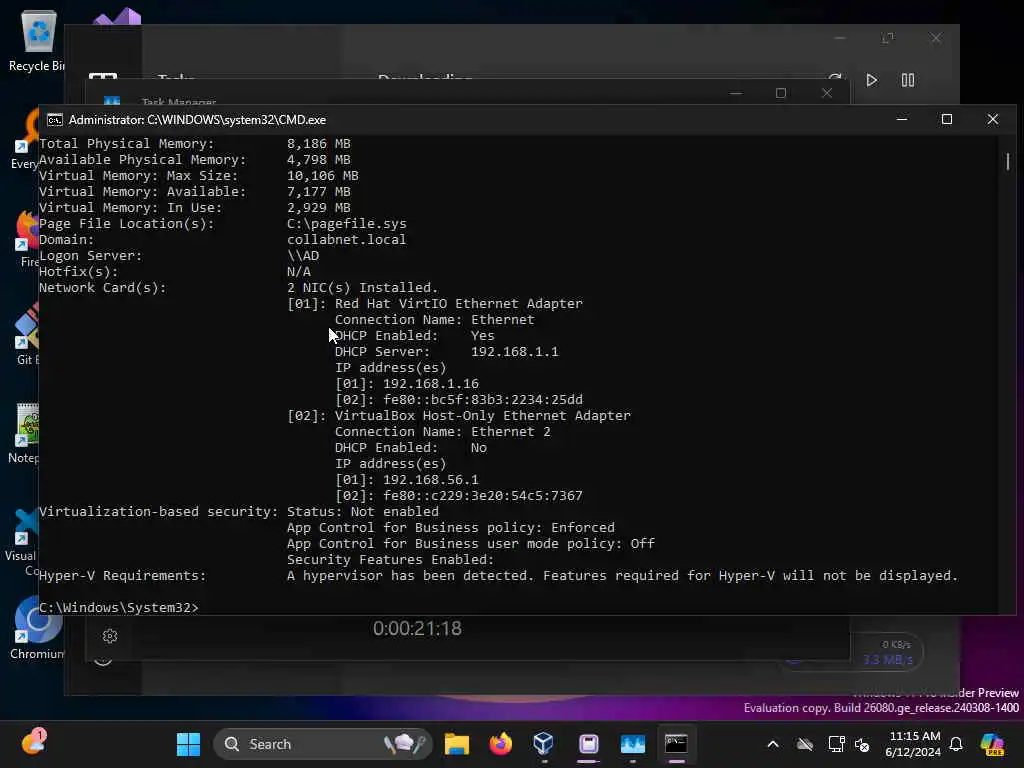This screenshot has width=1024, height=768.
Task: Click the network display tray icon
Action: (835, 744)
